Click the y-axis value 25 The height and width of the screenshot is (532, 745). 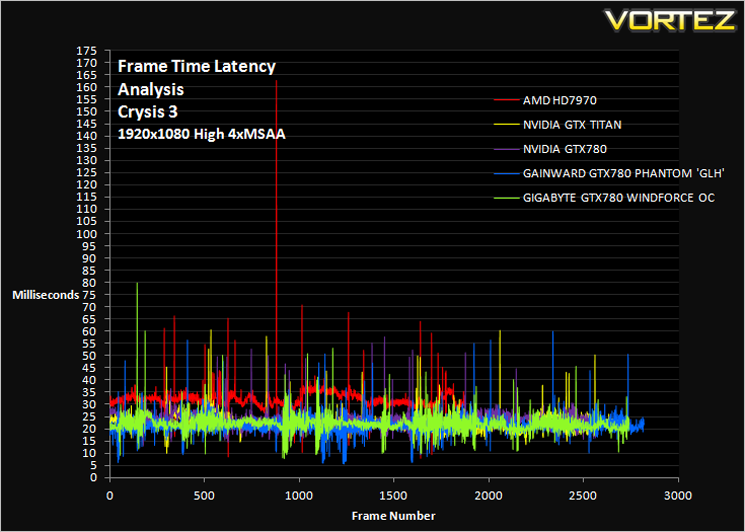[90, 417]
